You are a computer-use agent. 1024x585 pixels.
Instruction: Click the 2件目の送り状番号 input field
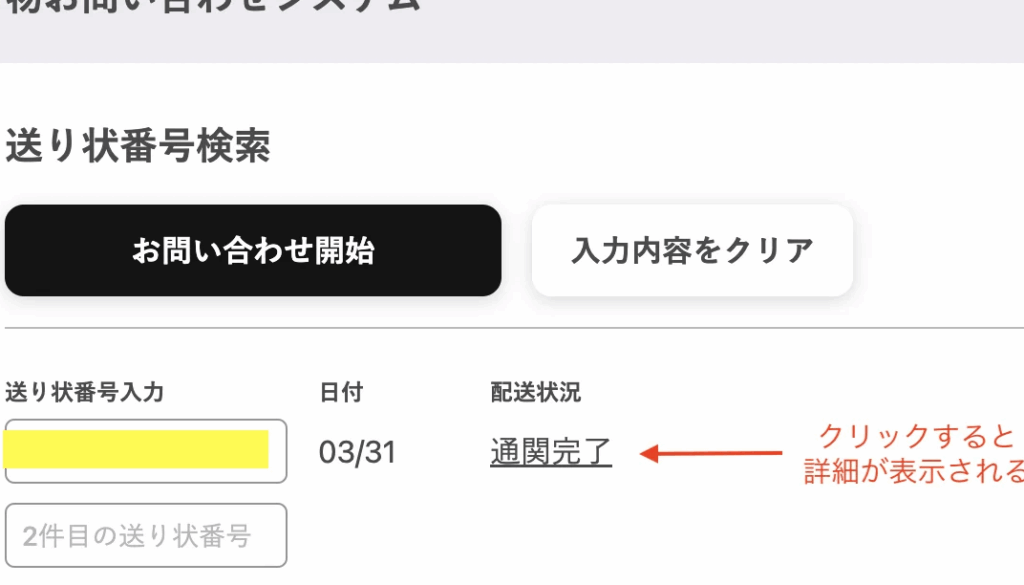click(x=146, y=536)
